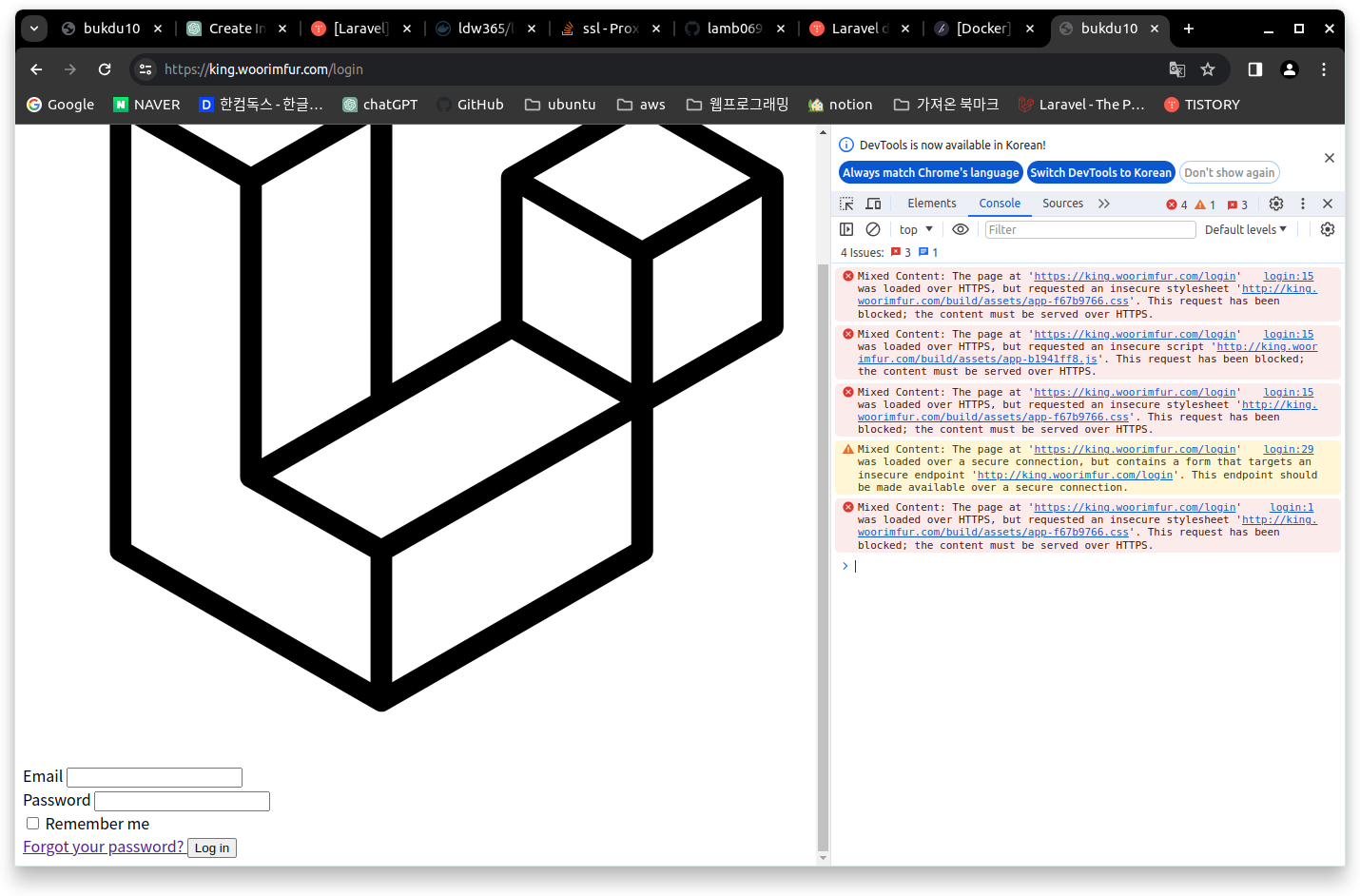Screen dimensions: 1360x896
Task: Open the top JavaScript context dropdown
Action: (x=916, y=229)
